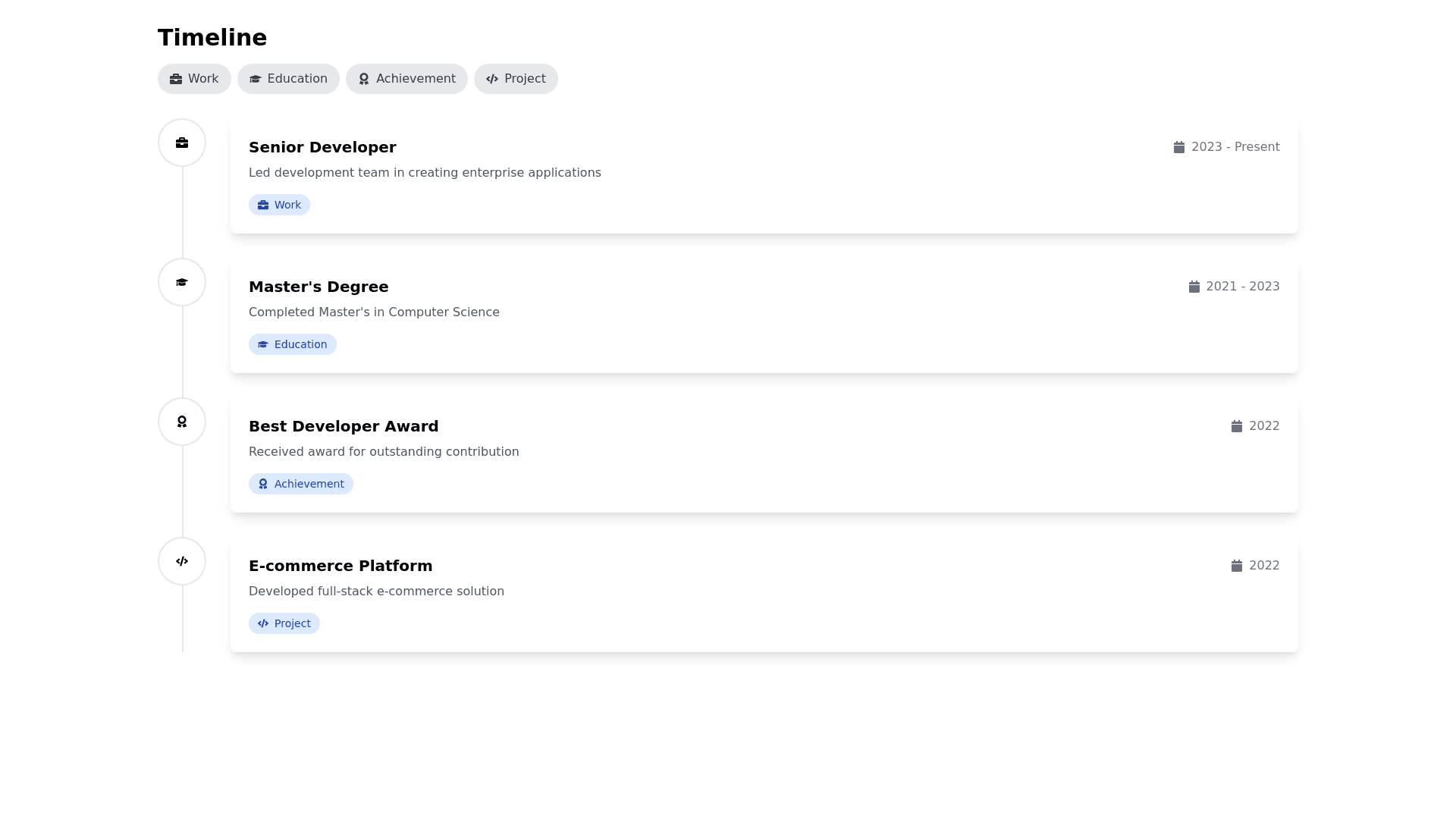This screenshot has height=819, width=1456.
Task: Click calendar icon next to 2023 - Present
Action: (x=1179, y=147)
